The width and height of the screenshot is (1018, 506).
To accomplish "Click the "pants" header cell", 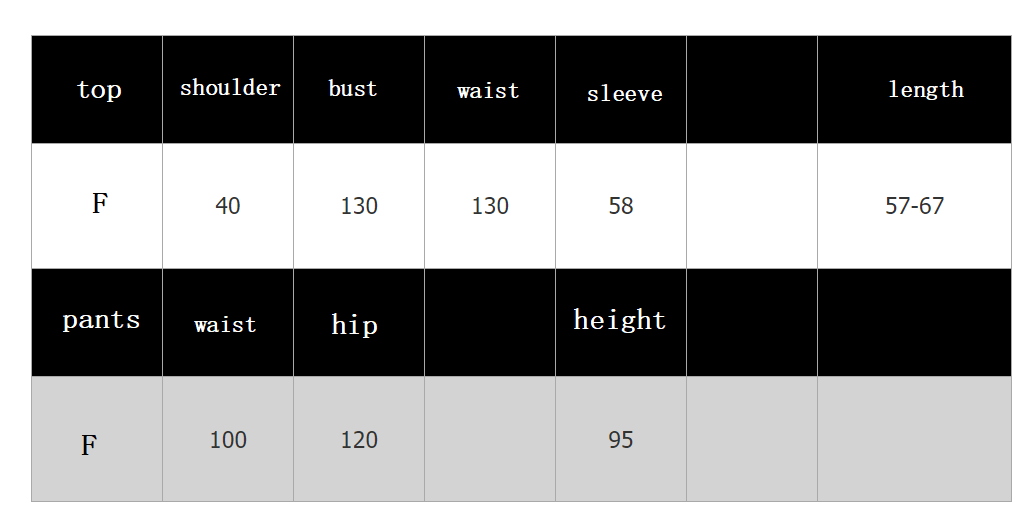I will [101, 320].
